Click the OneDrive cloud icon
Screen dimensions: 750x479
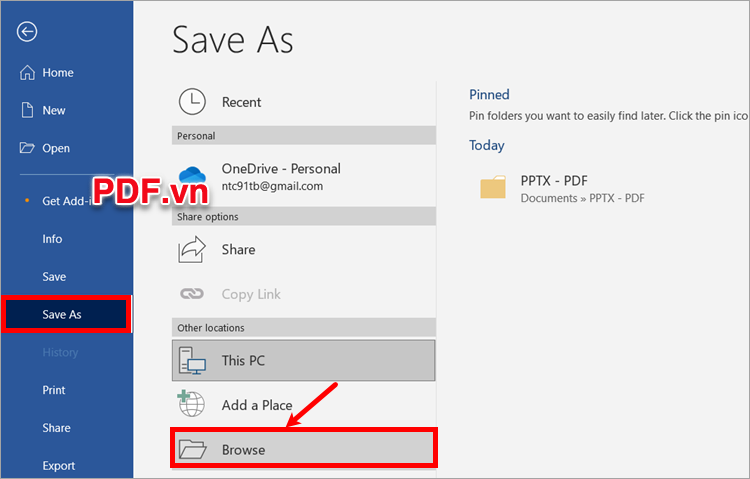coord(192,177)
